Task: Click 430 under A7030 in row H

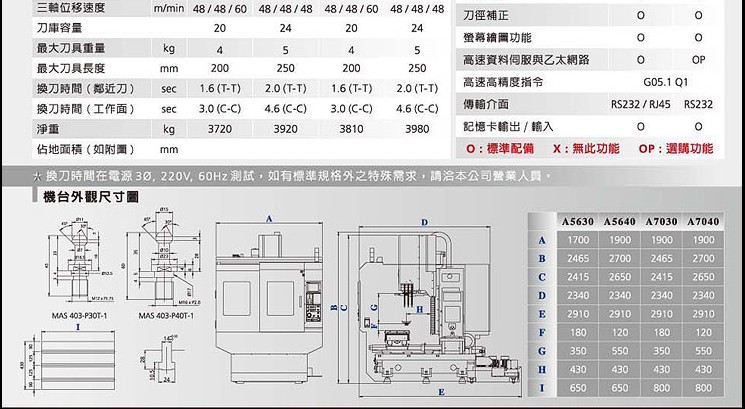Action: tap(661, 370)
